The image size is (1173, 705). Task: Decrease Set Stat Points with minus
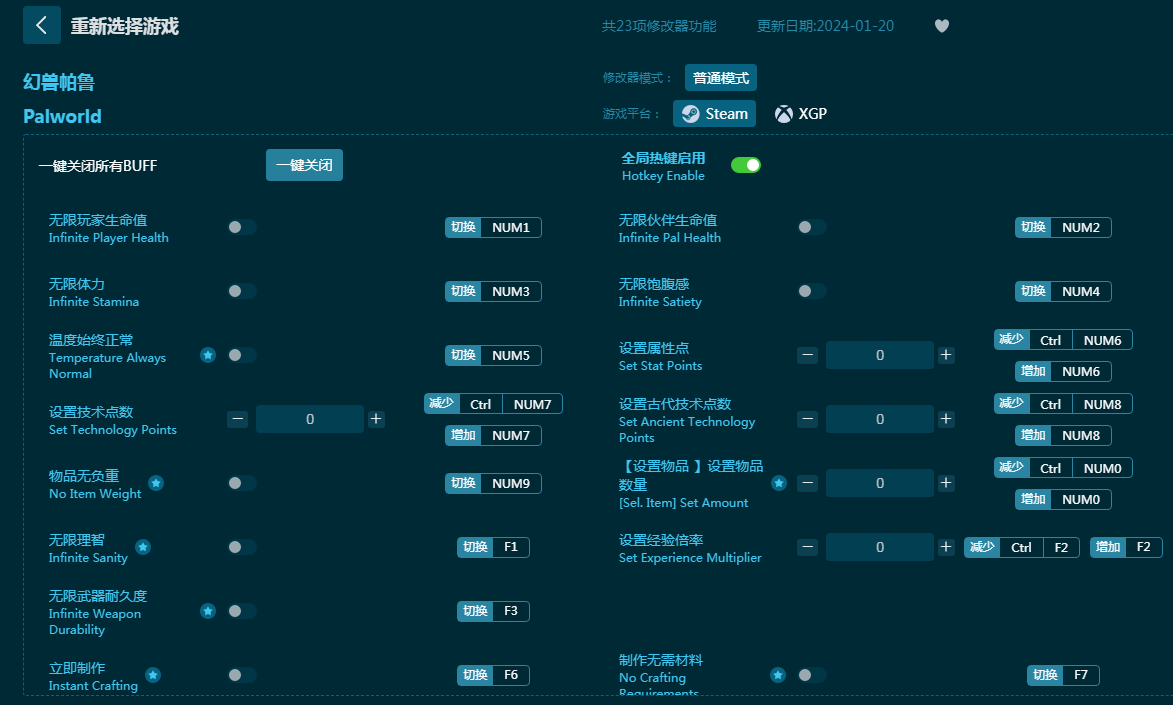point(807,355)
